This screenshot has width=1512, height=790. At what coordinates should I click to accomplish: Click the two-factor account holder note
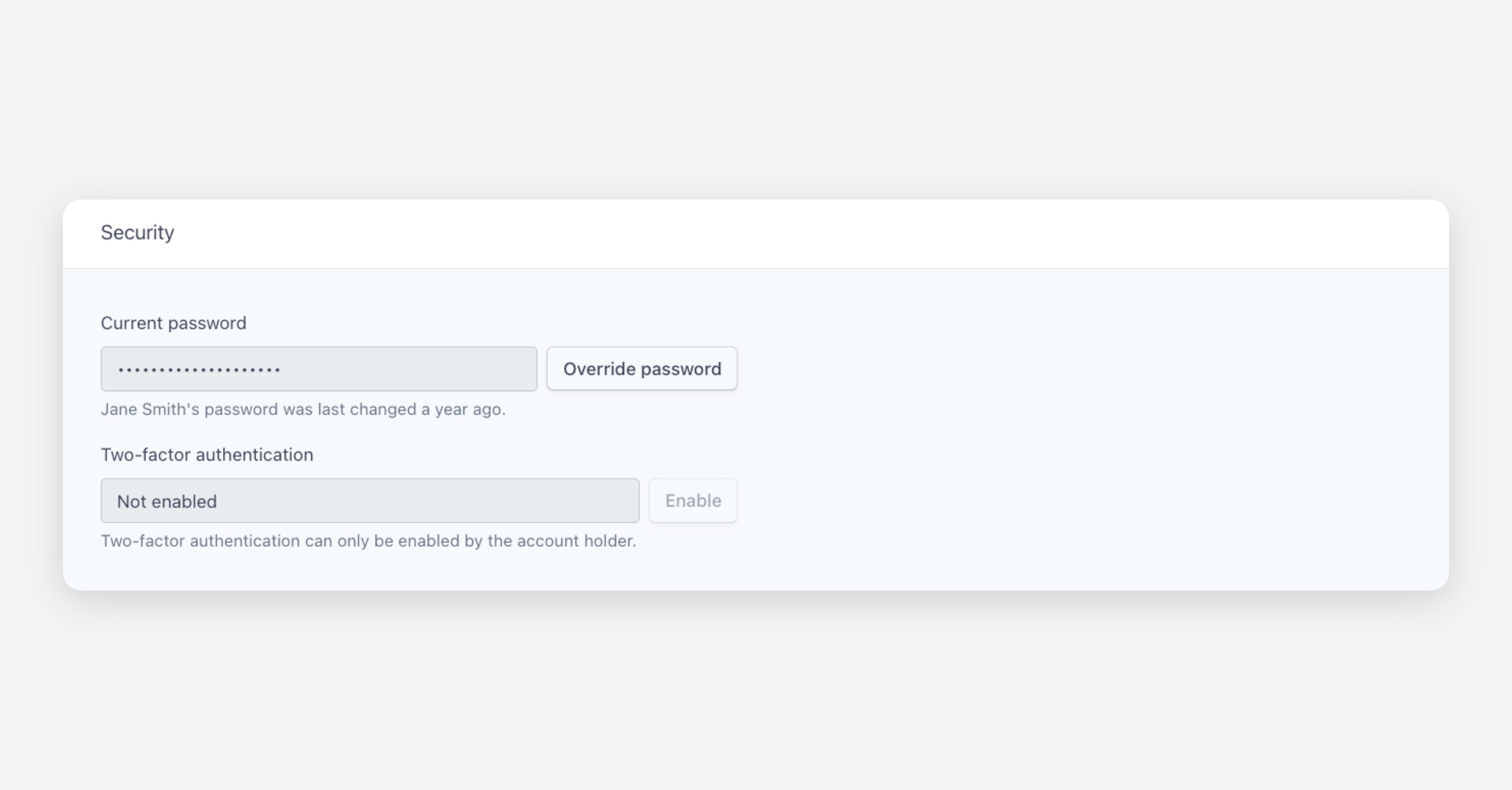coord(369,541)
